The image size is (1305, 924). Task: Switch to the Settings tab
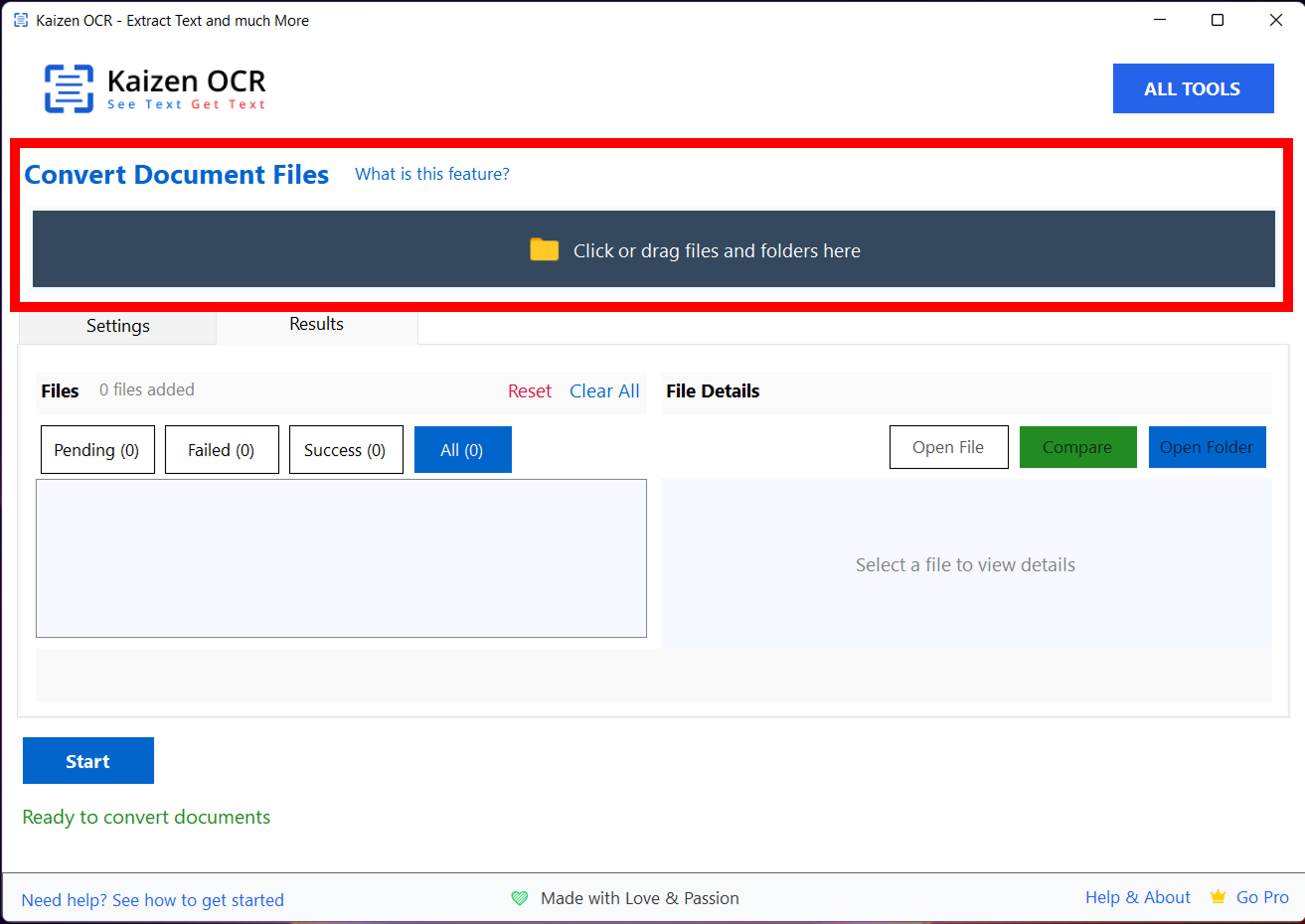pos(117,326)
